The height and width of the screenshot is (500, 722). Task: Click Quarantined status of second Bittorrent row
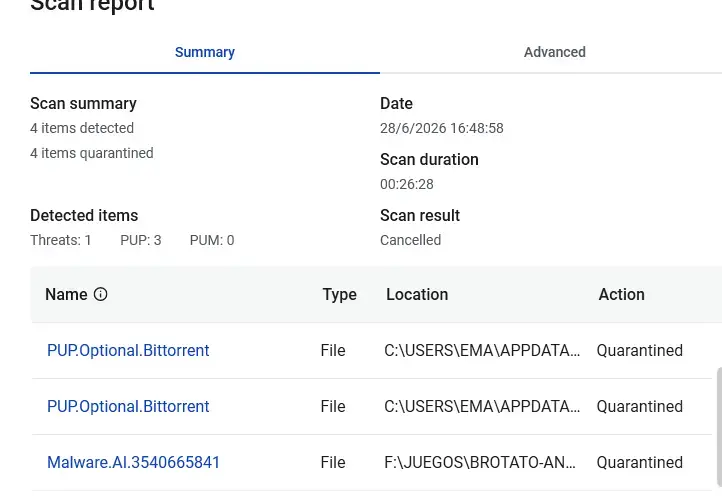point(640,407)
